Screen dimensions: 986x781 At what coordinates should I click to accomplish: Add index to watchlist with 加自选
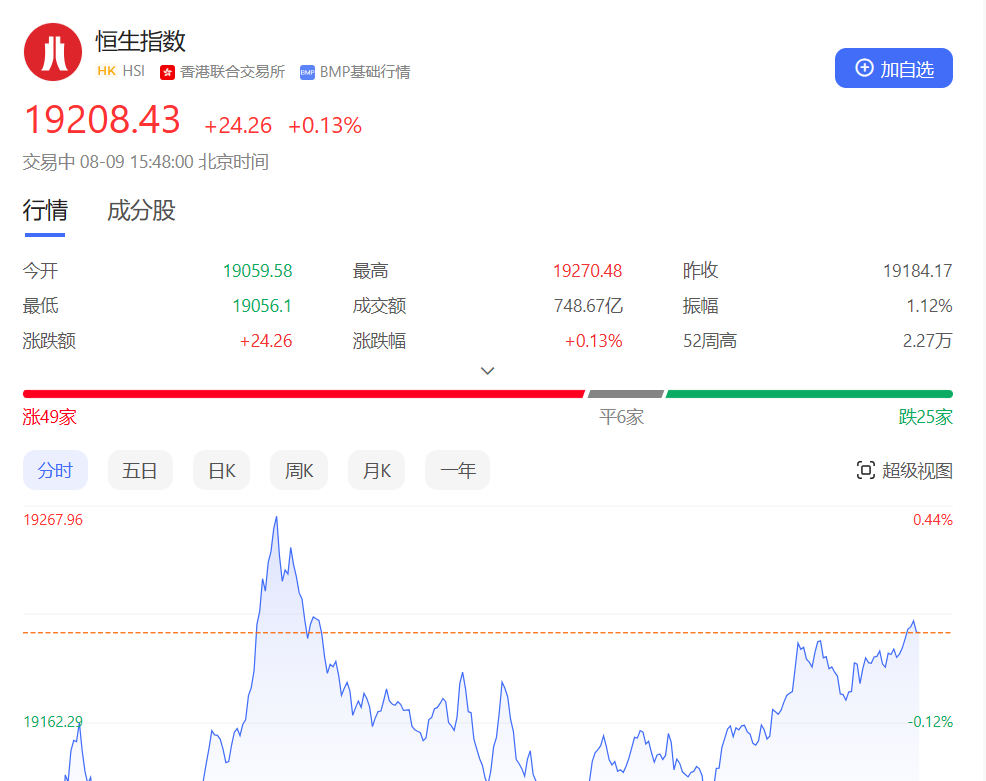[894, 68]
